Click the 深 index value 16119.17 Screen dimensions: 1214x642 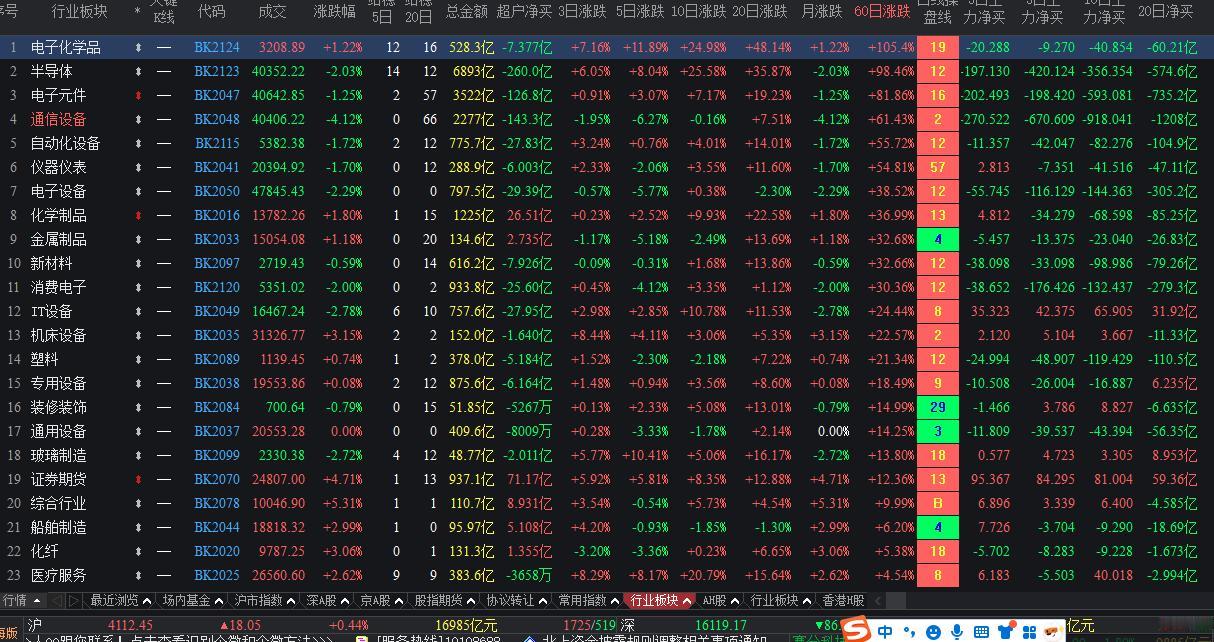pyautogui.click(x=721, y=626)
